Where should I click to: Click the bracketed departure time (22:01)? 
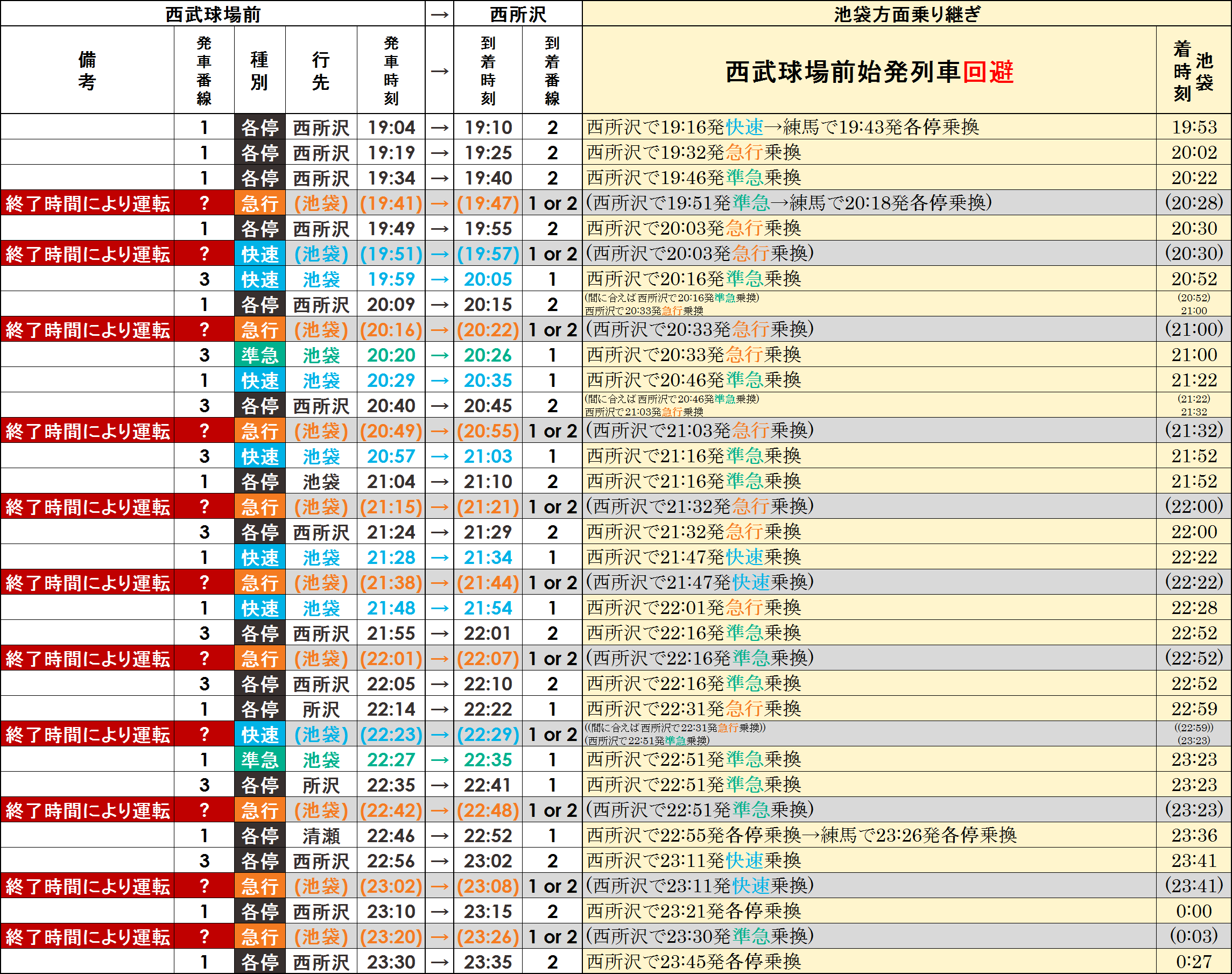[x=391, y=658]
